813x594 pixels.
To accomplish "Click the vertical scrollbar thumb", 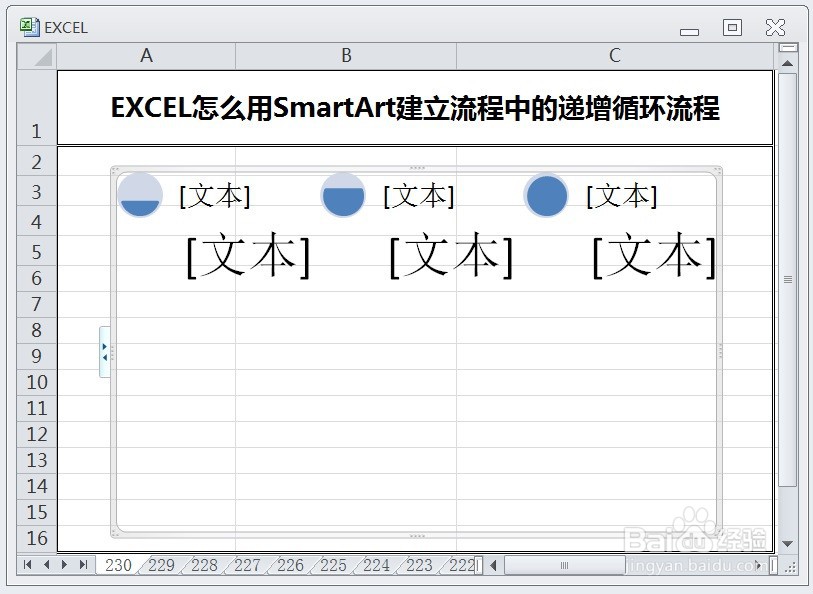I will [x=788, y=279].
